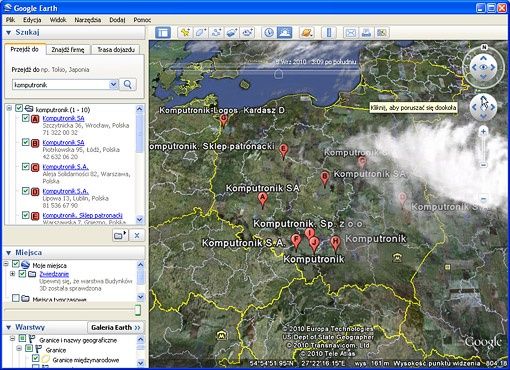The image size is (510, 370).
Task: Collapse the Warstwy panel triangle
Action: 9,328
